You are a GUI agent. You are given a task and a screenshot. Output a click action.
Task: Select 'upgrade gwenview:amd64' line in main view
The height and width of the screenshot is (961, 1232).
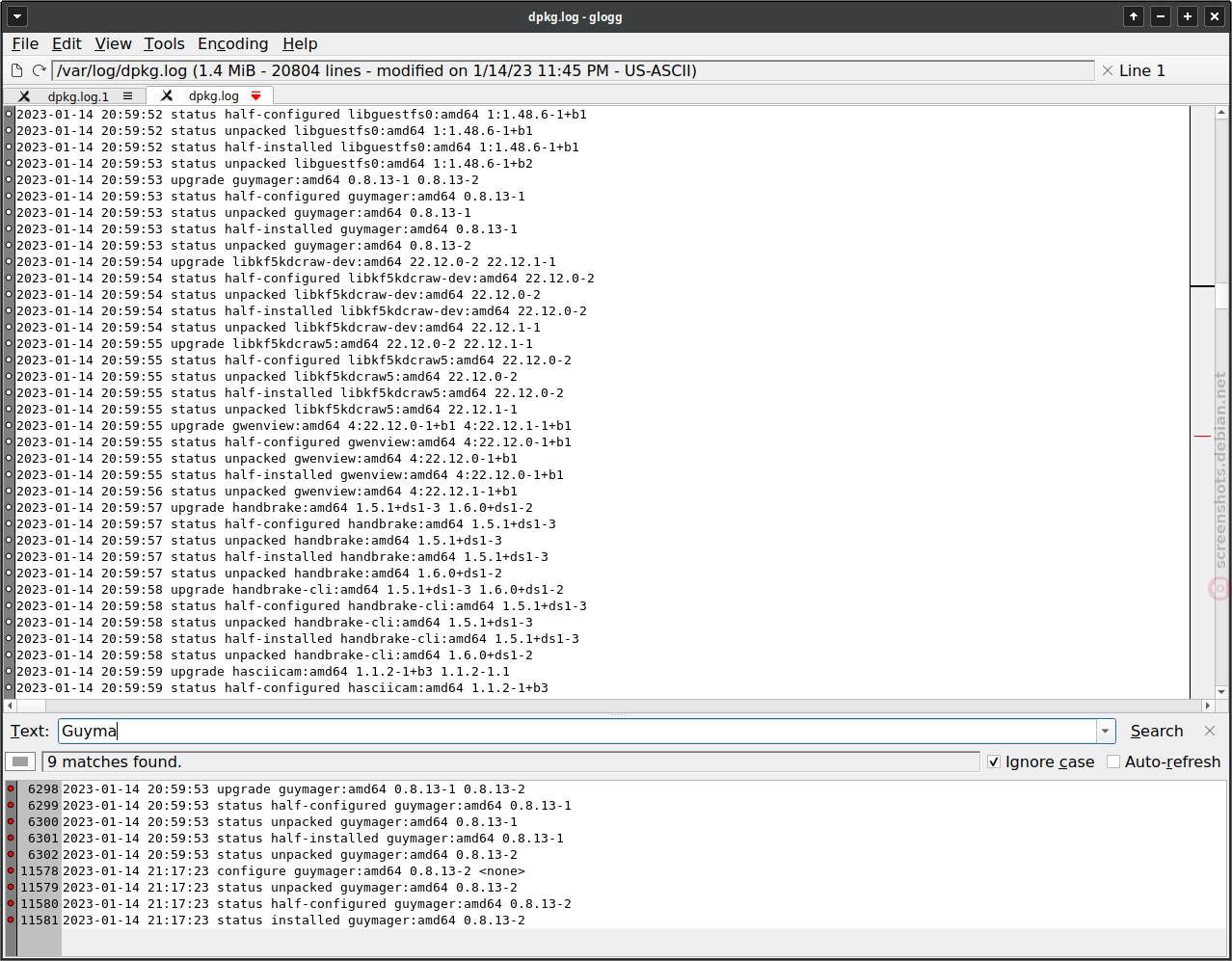pos(294,425)
